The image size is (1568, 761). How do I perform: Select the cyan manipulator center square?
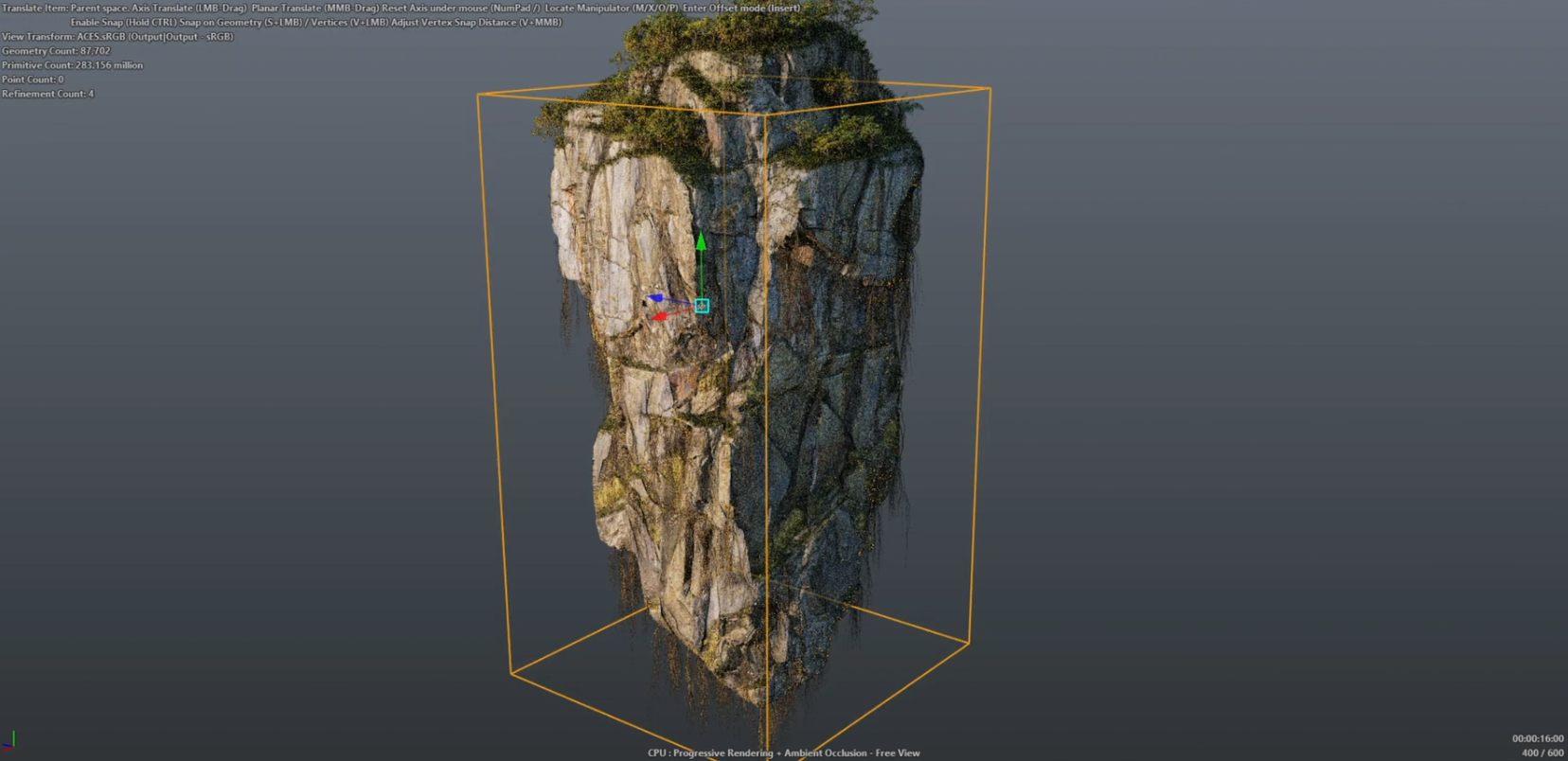[x=702, y=306]
